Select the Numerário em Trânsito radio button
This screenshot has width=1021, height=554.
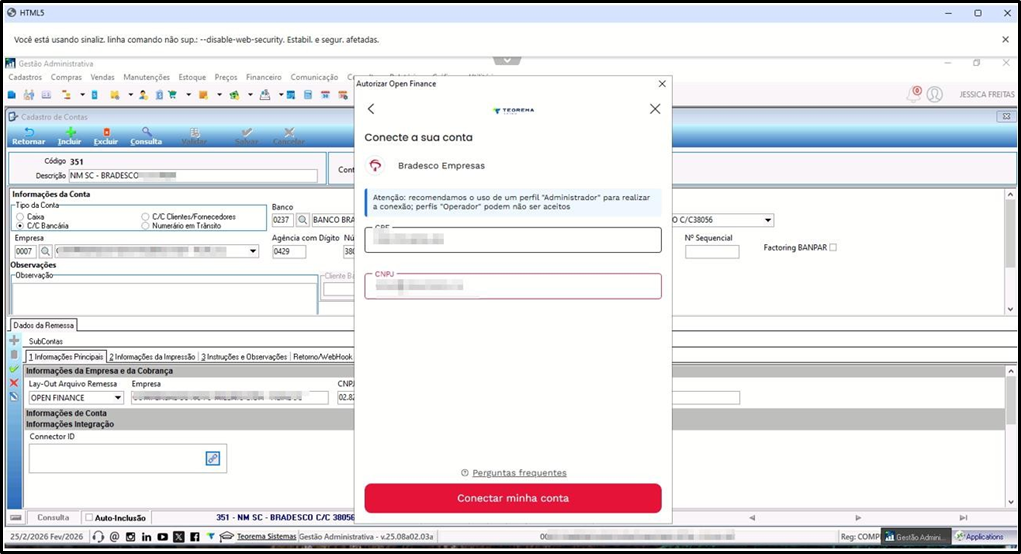(145, 226)
